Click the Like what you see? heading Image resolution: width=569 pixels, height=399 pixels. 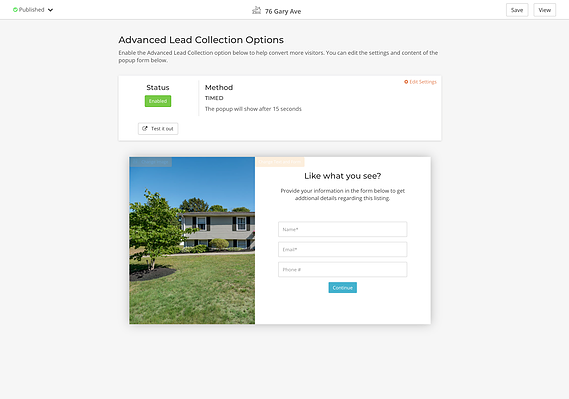coord(343,176)
